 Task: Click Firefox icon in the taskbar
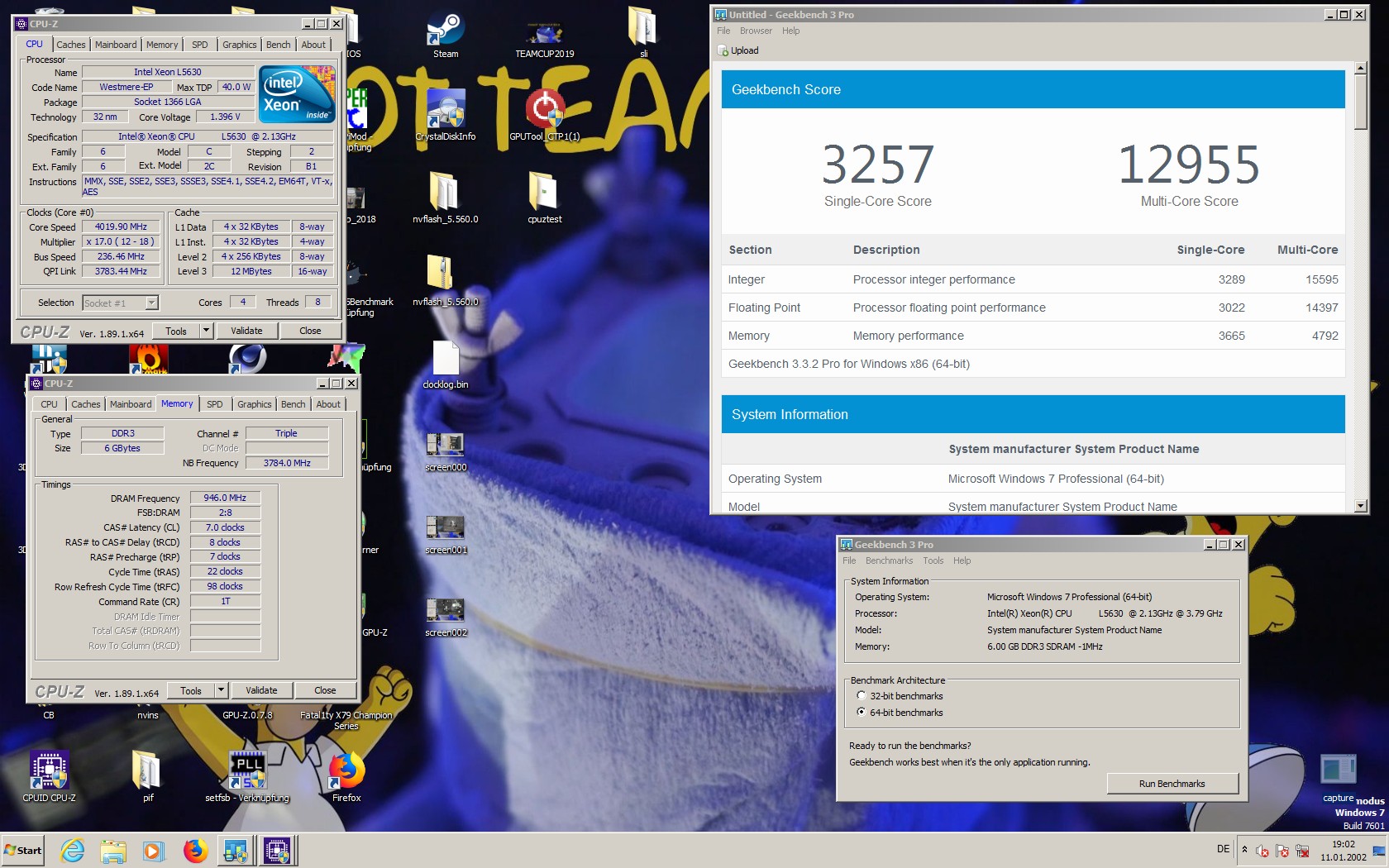coord(195,851)
